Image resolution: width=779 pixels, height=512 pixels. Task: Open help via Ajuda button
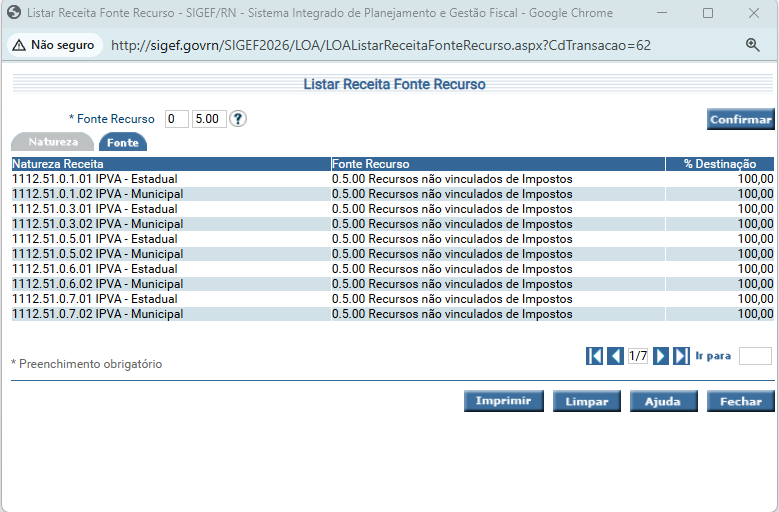(x=662, y=401)
